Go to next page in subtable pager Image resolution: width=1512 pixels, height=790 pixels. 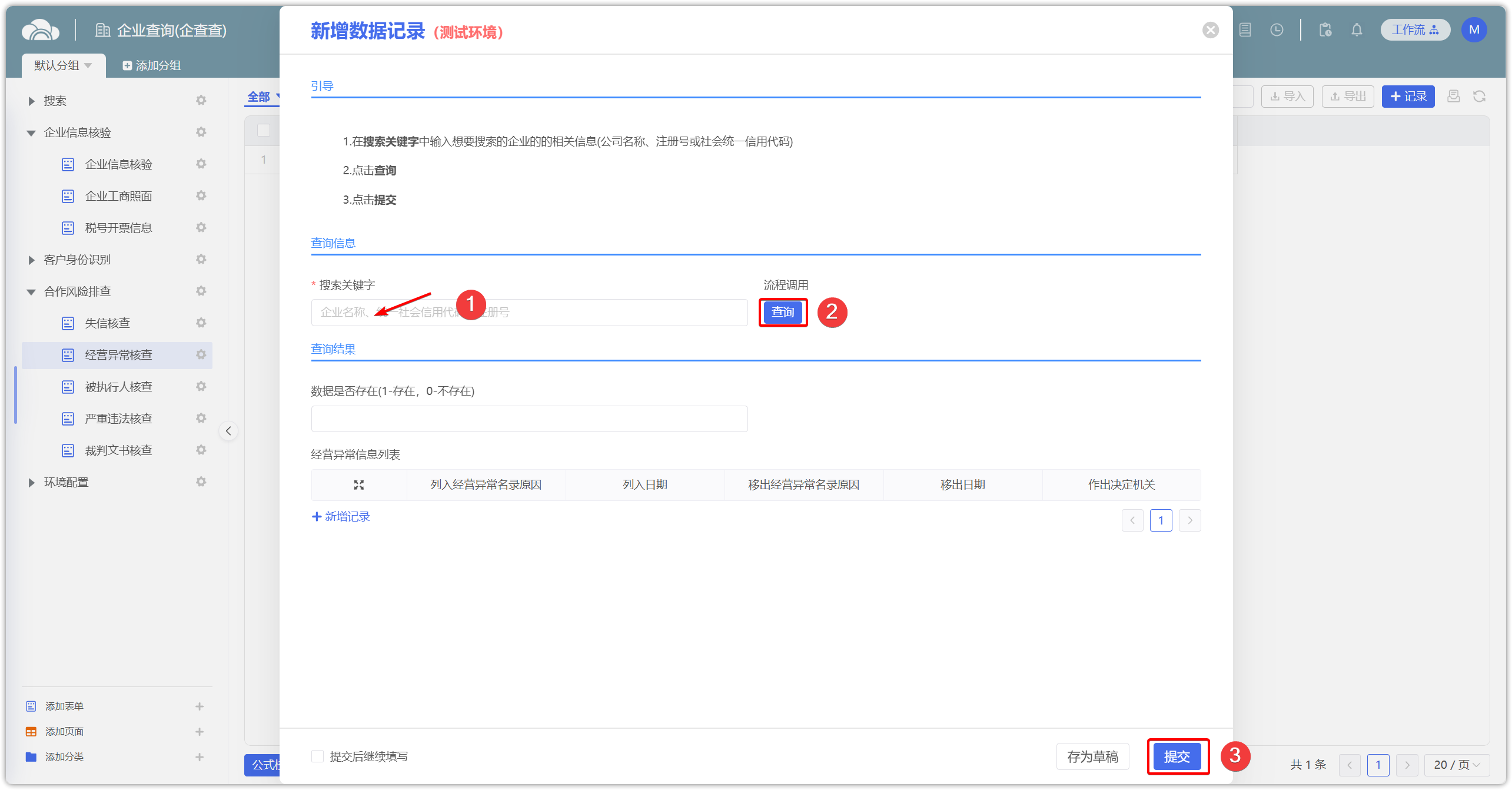1189,520
